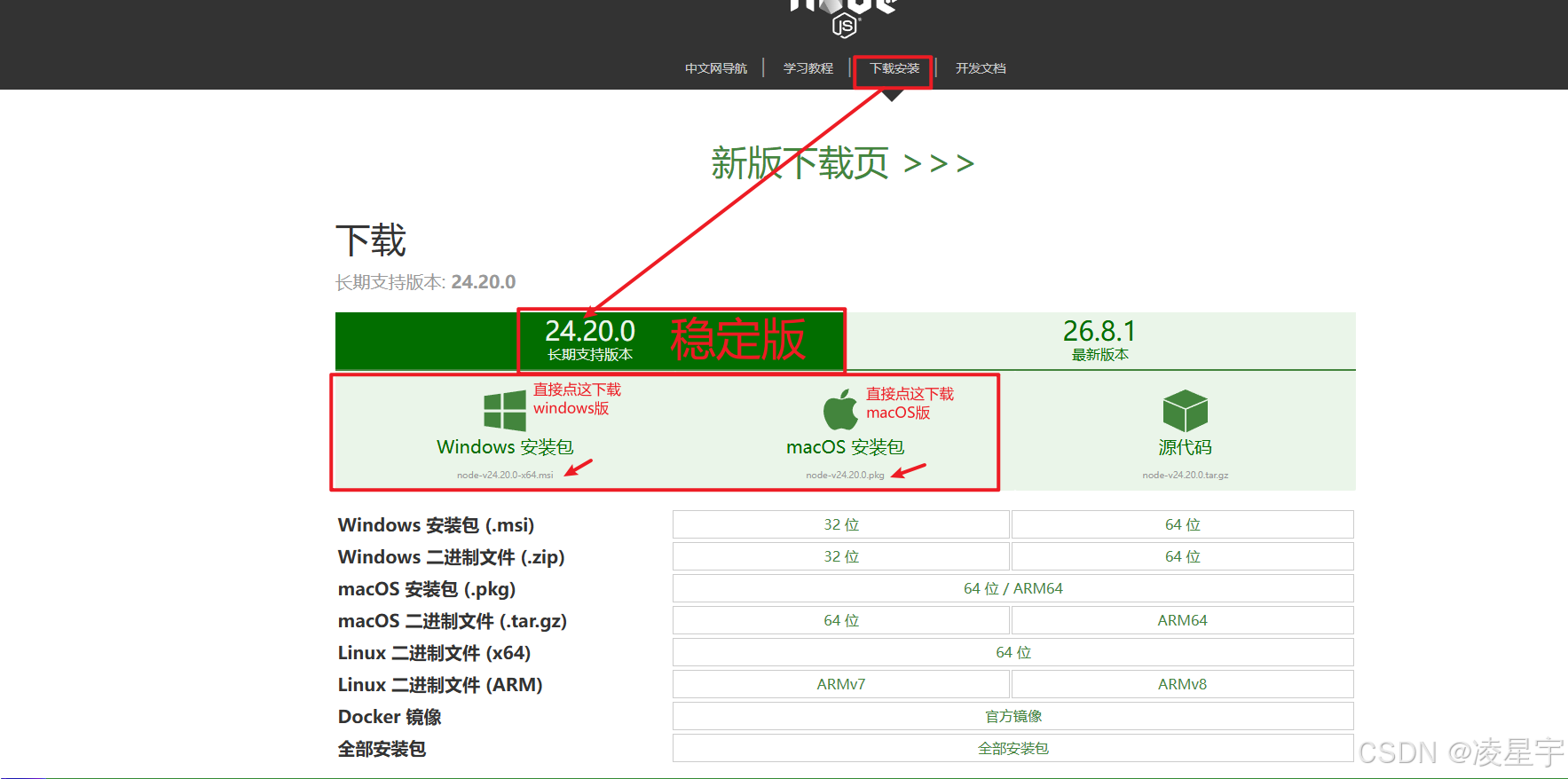The width and height of the screenshot is (1568, 779).
Task: Click the Linux 二进制文件 (ARM) row label
Action: pyautogui.click(x=440, y=685)
